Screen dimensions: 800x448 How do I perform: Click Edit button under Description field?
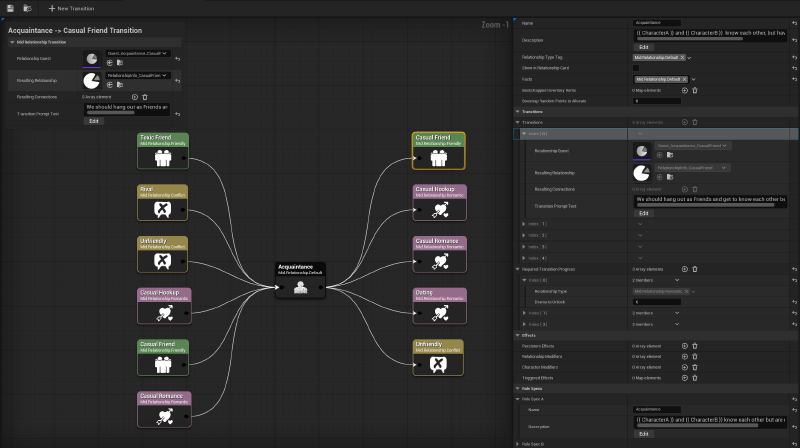643,47
